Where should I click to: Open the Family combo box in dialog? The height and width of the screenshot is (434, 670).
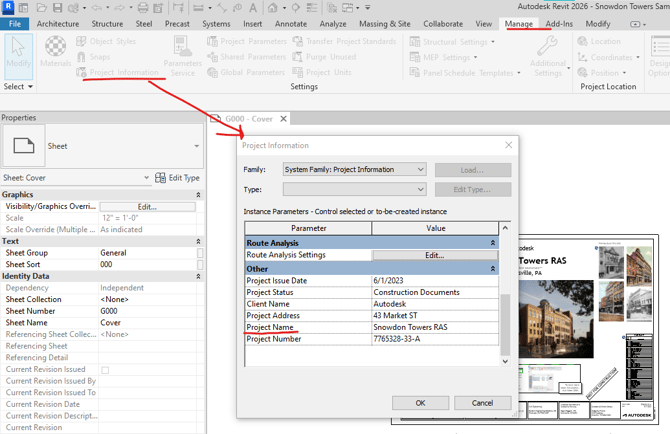(355, 170)
